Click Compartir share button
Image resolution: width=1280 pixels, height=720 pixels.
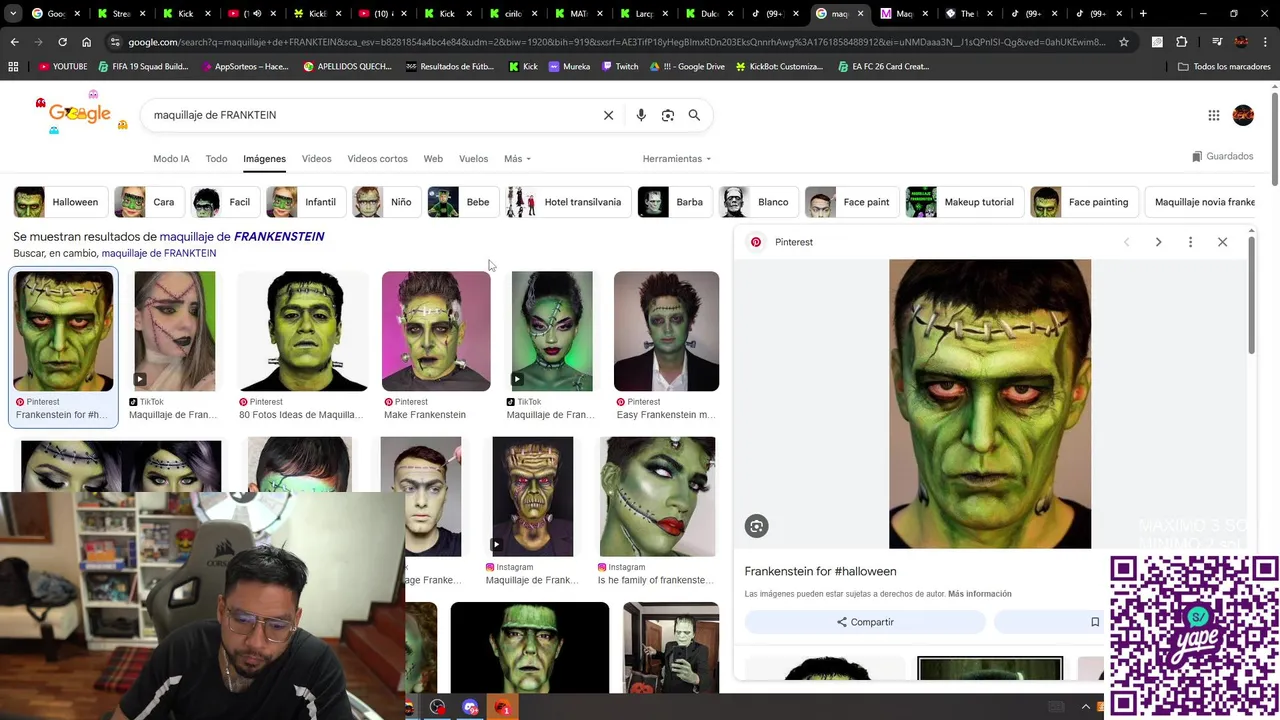(865, 622)
